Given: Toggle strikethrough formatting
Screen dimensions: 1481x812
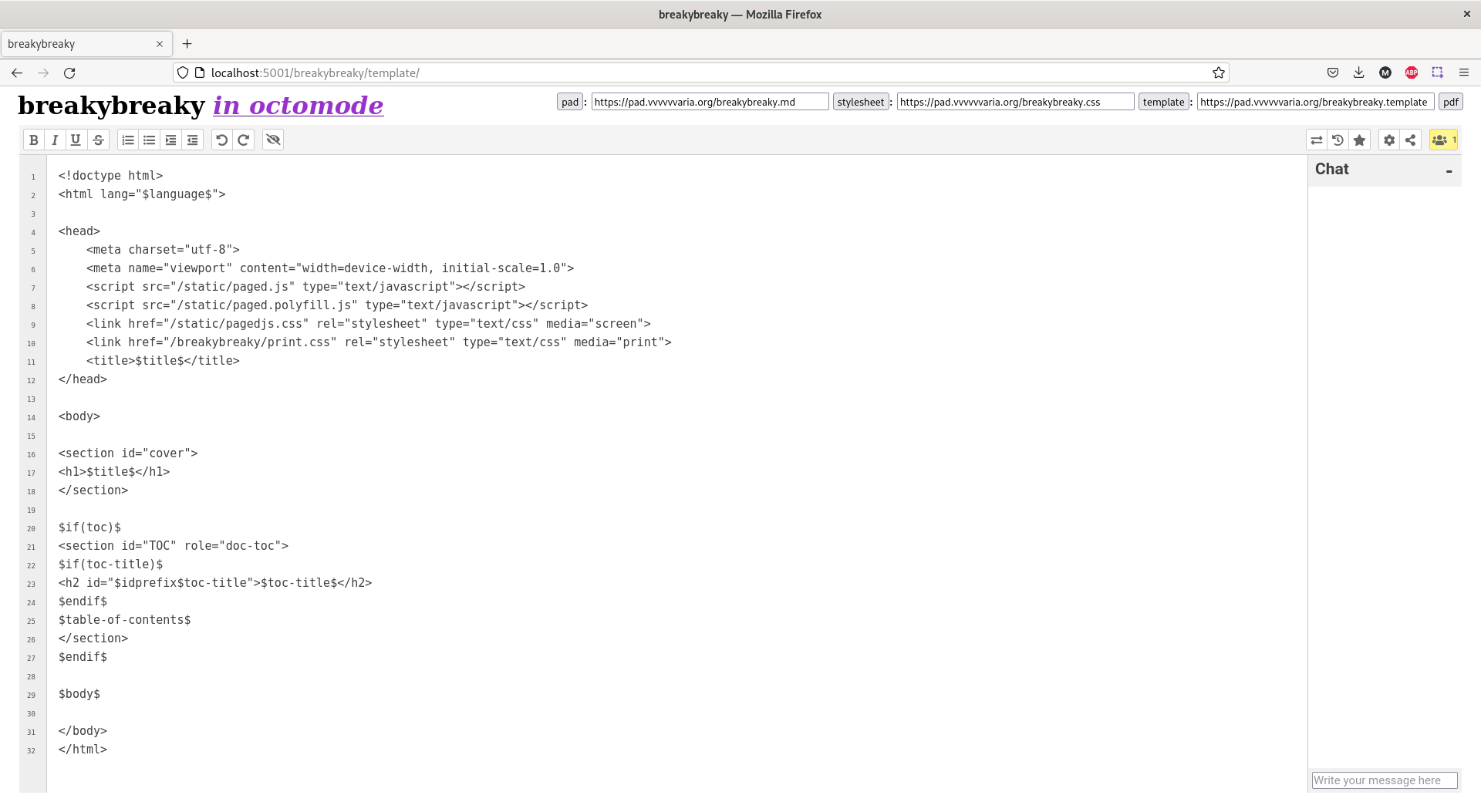Looking at the screenshot, I should pyautogui.click(x=98, y=140).
